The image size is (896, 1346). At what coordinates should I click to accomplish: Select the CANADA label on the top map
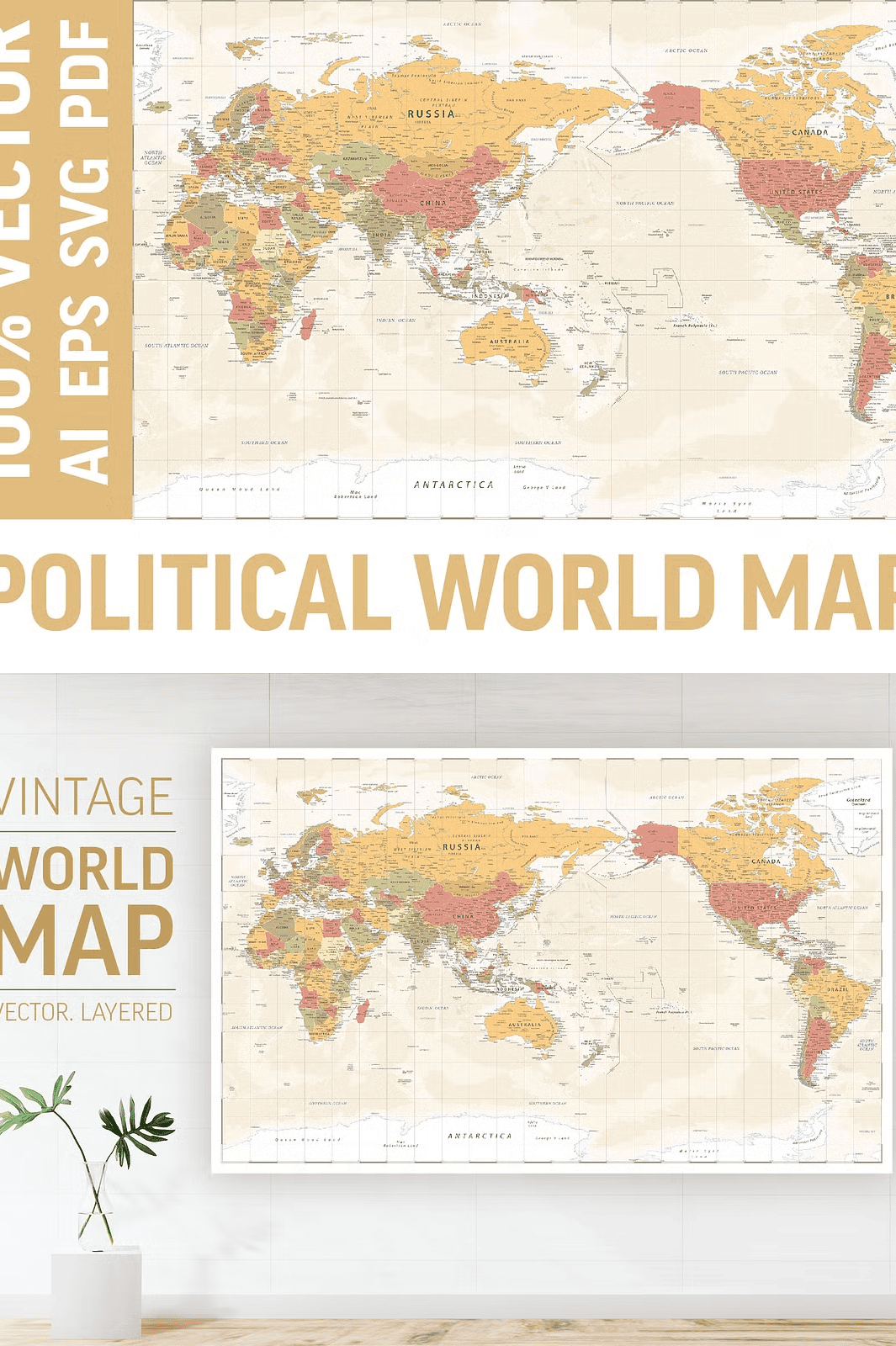[x=809, y=132]
